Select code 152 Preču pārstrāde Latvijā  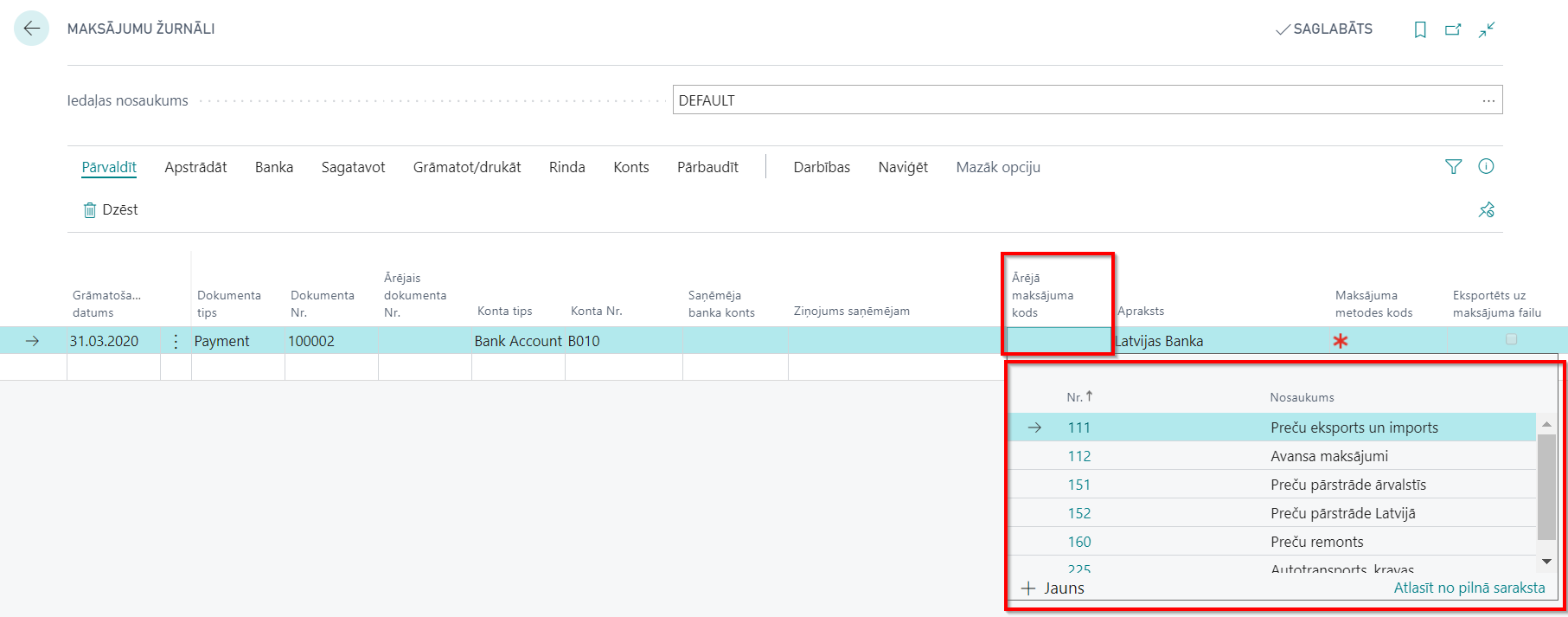pos(1271,513)
